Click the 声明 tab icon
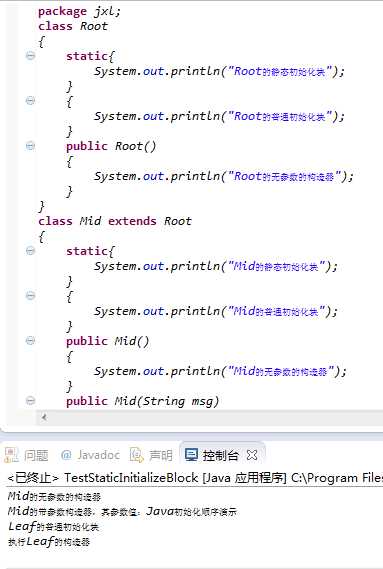The width and height of the screenshot is (383, 569). [x=137, y=455]
